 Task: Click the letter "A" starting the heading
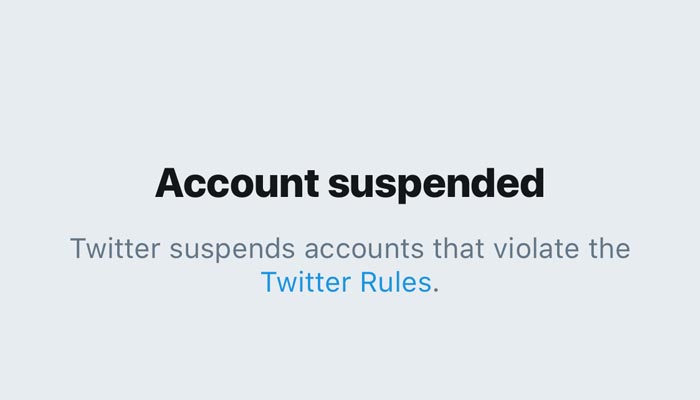pyautogui.click(x=170, y=184)
